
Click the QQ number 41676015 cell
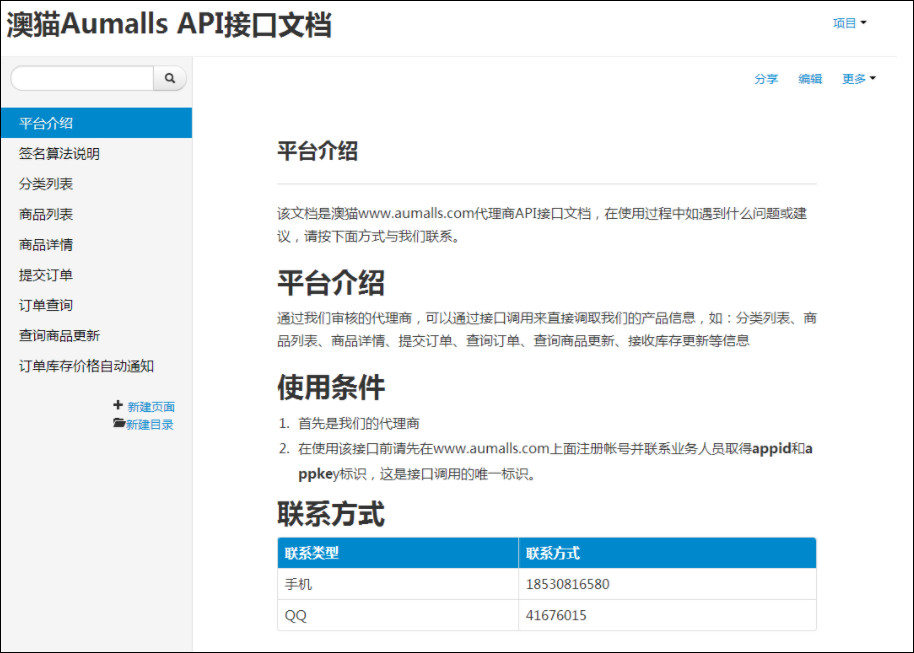667,615
